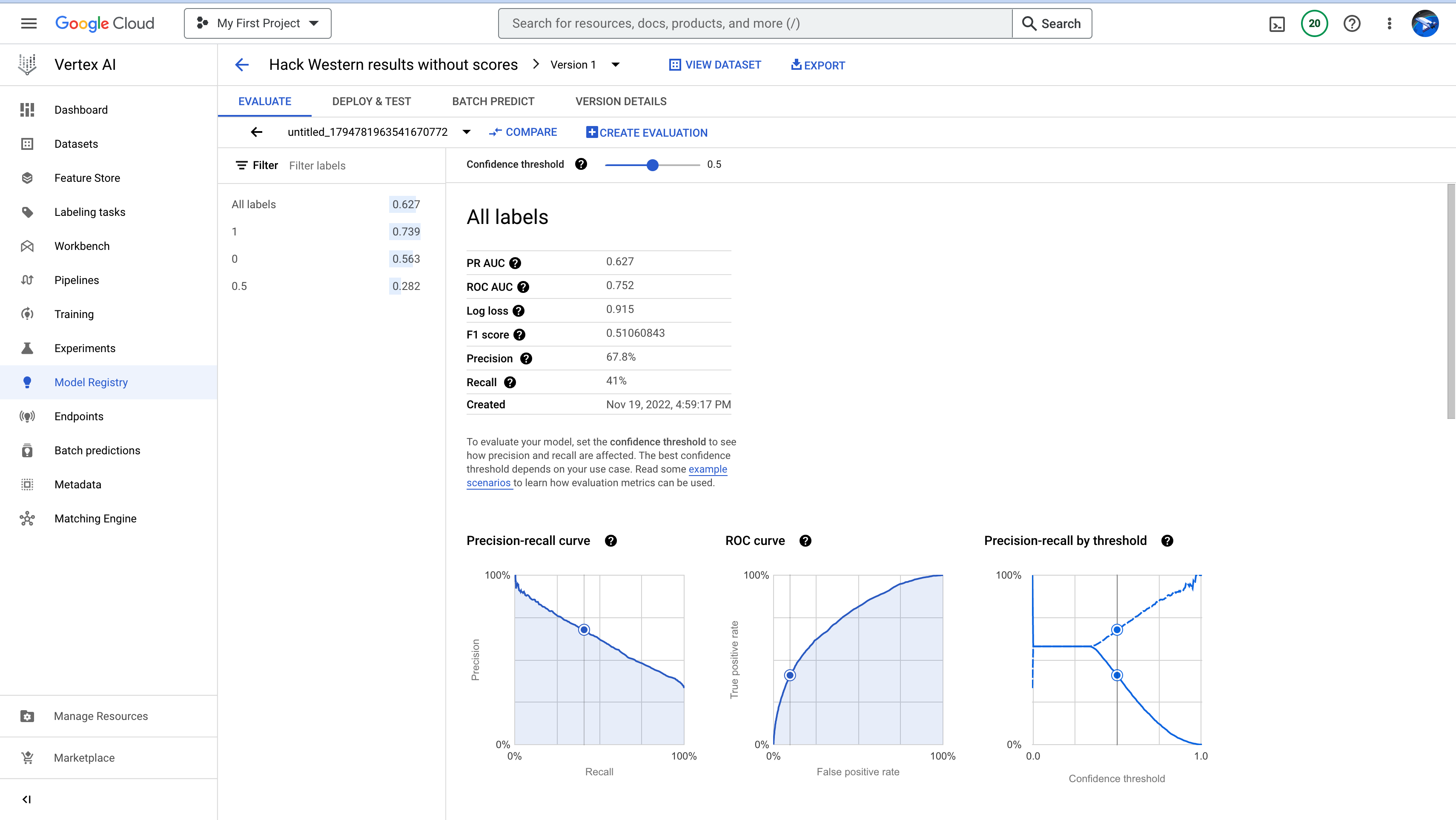Image resolution: width=1456 pixels, height=820 pixels.
Task: Open the help question mark icon in header
Action: [1351, 24]
